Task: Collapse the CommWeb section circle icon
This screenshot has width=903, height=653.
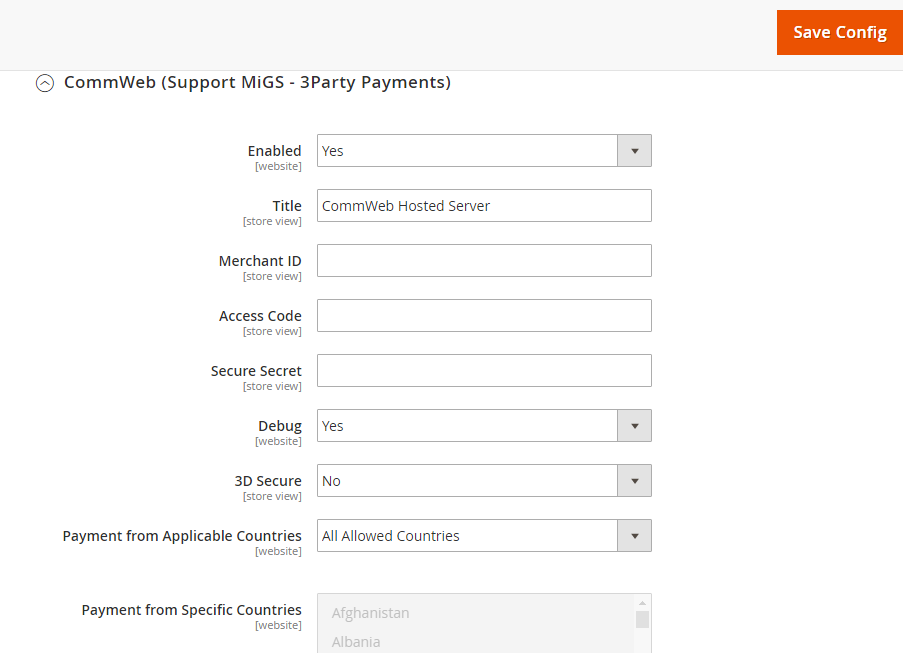Action: pyautogui.click(x=45, y=83)
